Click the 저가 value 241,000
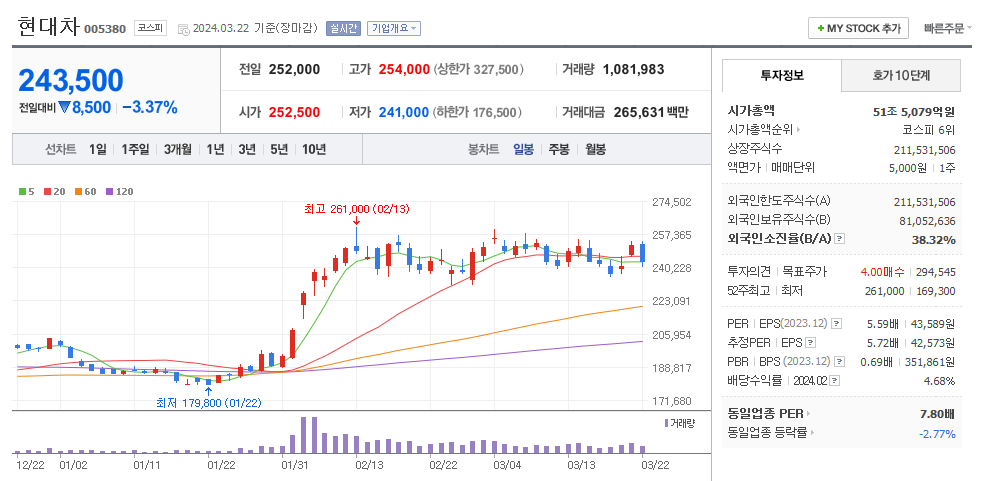This screenshot has width=986, height=481. [404, 113]
